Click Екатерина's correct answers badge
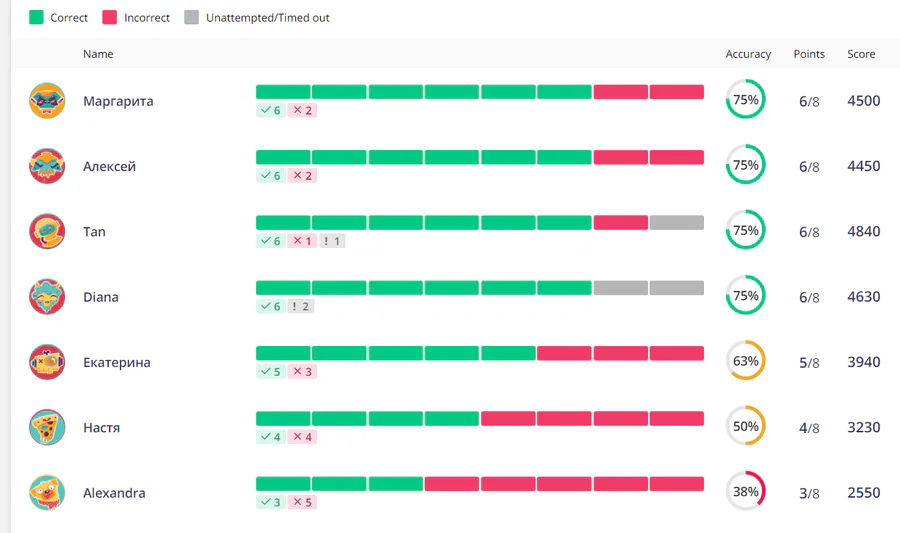This screenshot has height=533, width=900. click(270, 372)
